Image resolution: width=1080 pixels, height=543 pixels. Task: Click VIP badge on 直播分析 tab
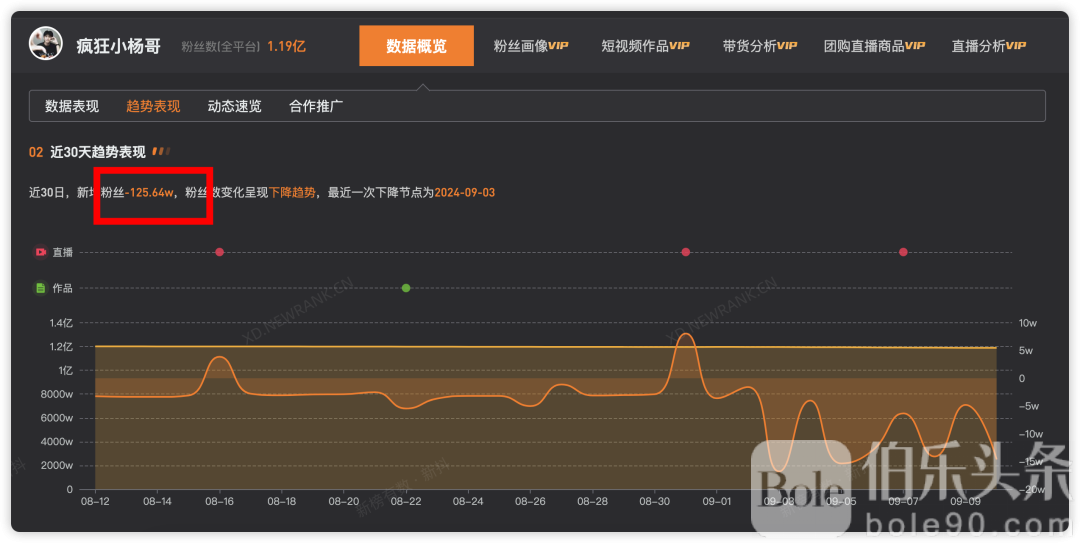point(1016,46)
